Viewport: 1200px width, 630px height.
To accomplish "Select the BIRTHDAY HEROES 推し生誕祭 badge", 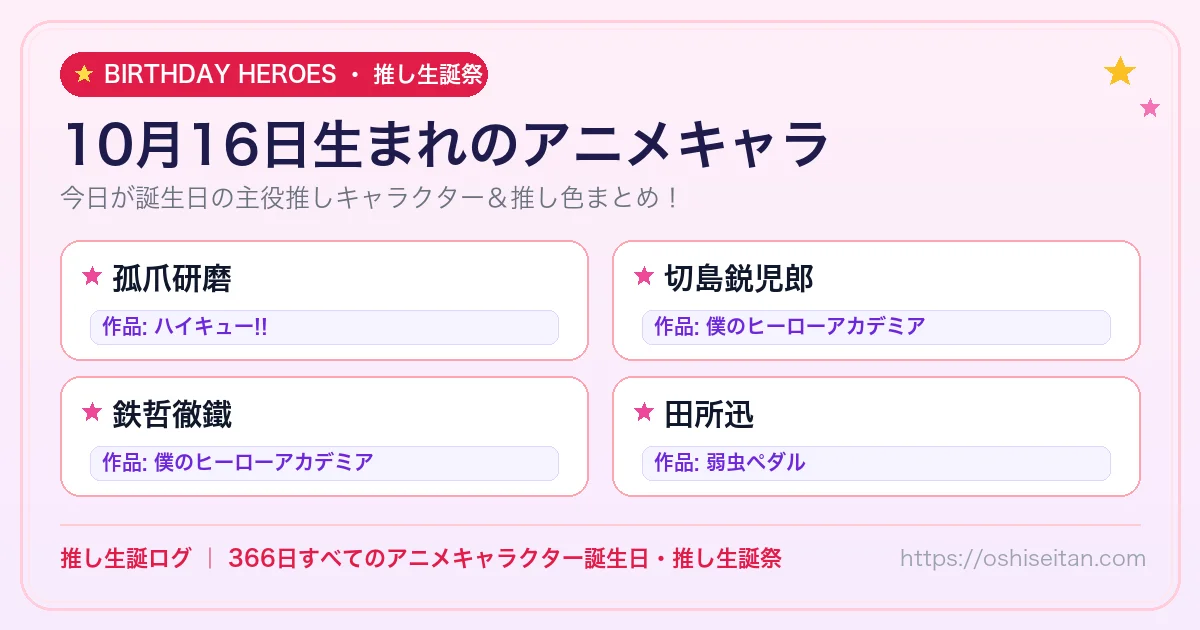I will [x=274, y=74].
